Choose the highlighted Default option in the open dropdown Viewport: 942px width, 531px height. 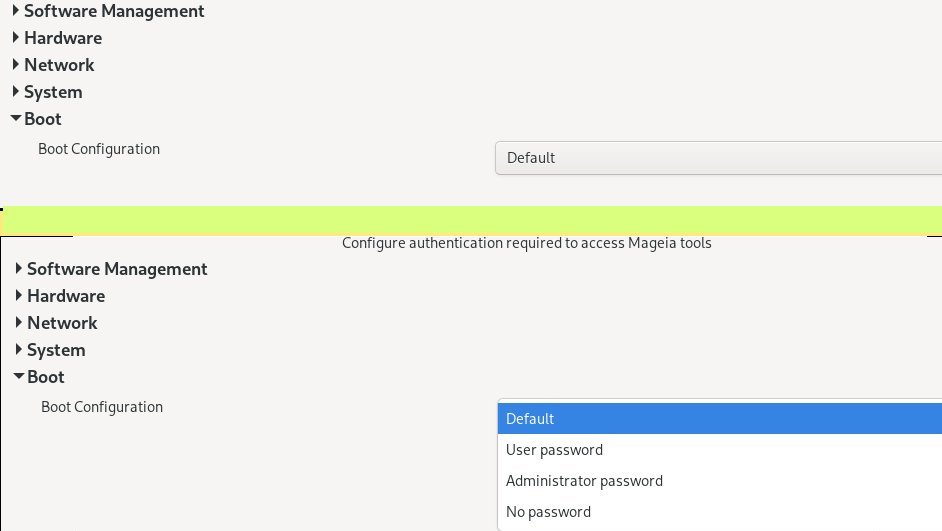tap(719, 419)
